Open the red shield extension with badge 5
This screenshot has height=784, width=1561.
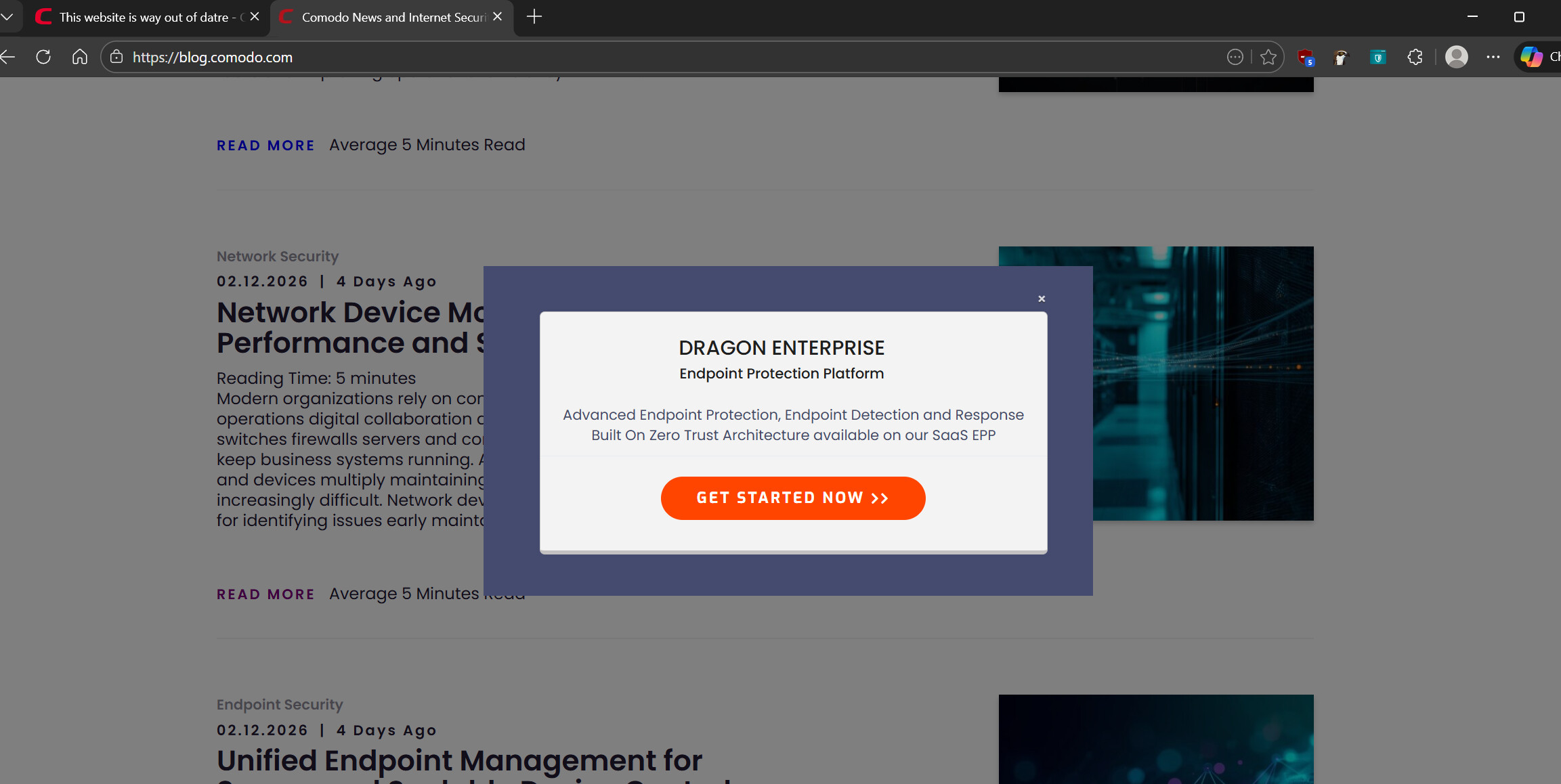pyautogui.click(x=1305, y=58)
